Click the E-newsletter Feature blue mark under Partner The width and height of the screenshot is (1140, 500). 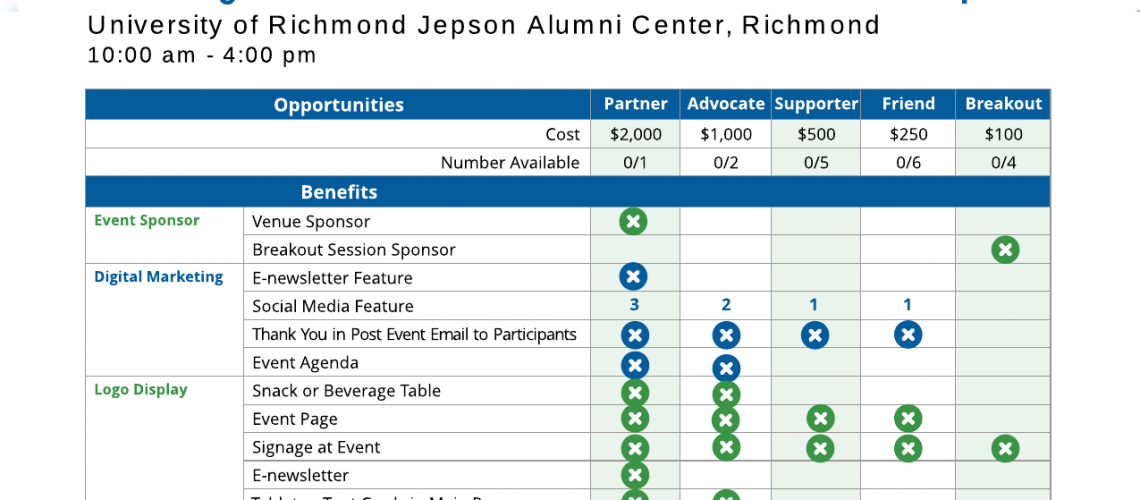pyautogui.click(x=633, y=277)
